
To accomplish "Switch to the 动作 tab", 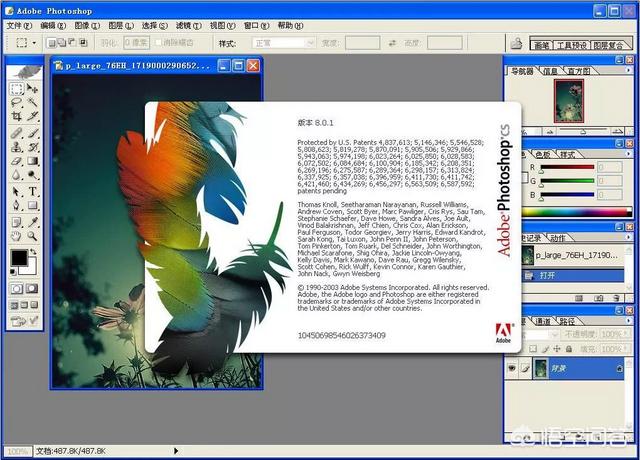I will coord(558,238).
